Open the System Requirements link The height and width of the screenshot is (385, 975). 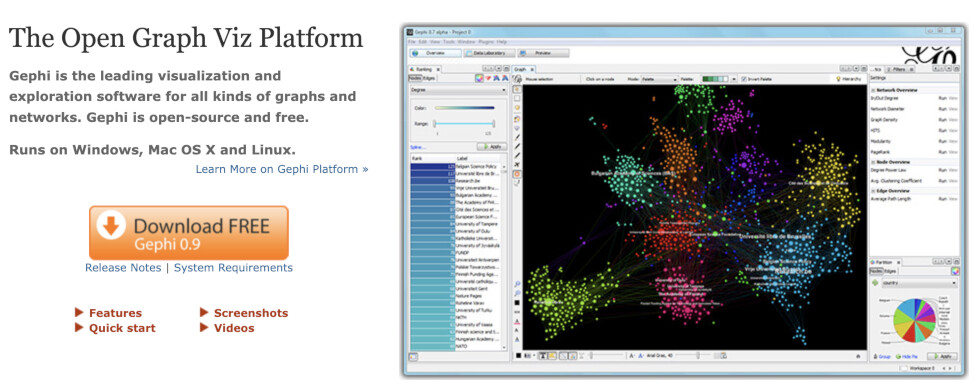[233, 268]
